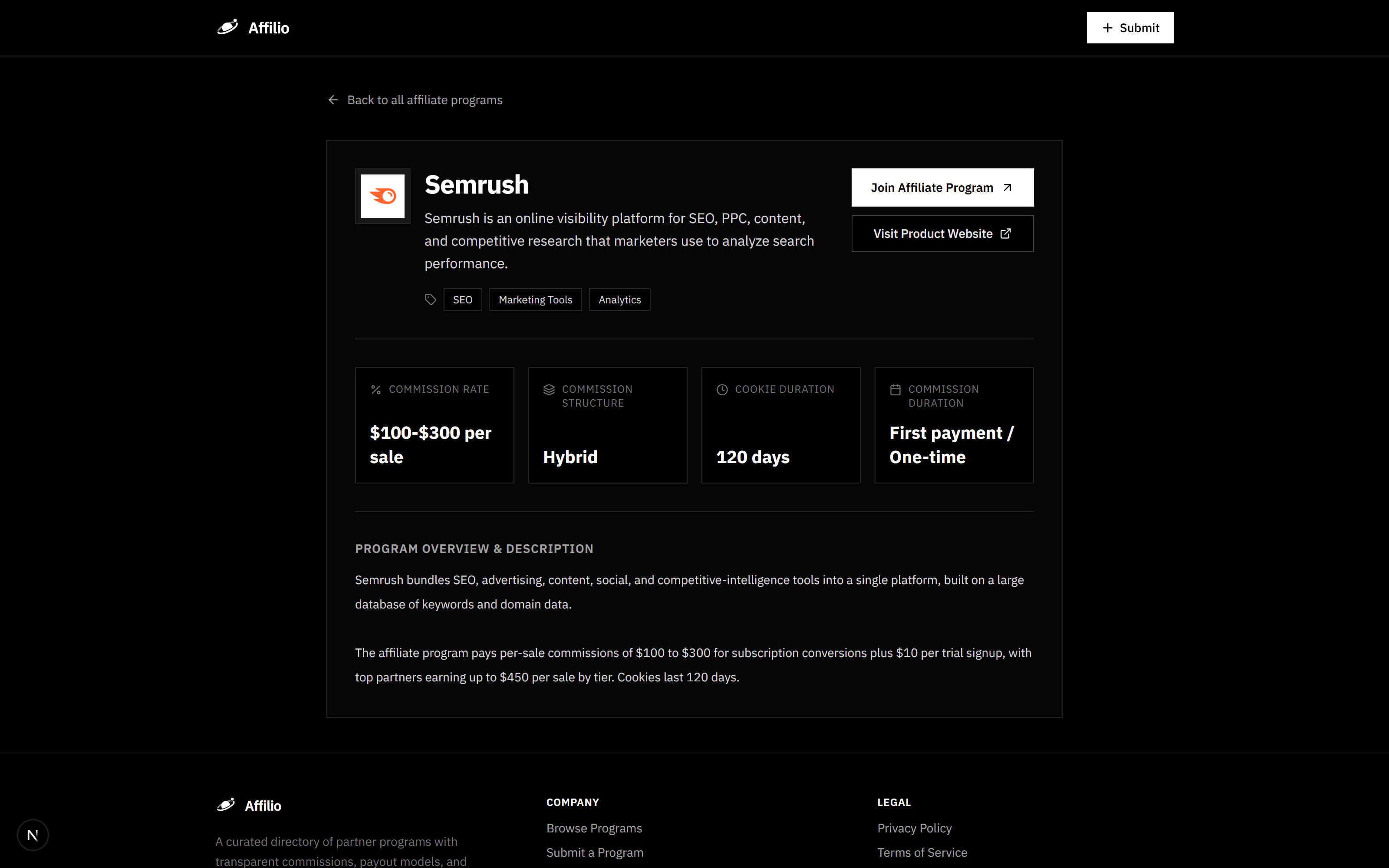Click the Submit button in header
This screenshot has height=868, width=1389.
(1129, 27)
